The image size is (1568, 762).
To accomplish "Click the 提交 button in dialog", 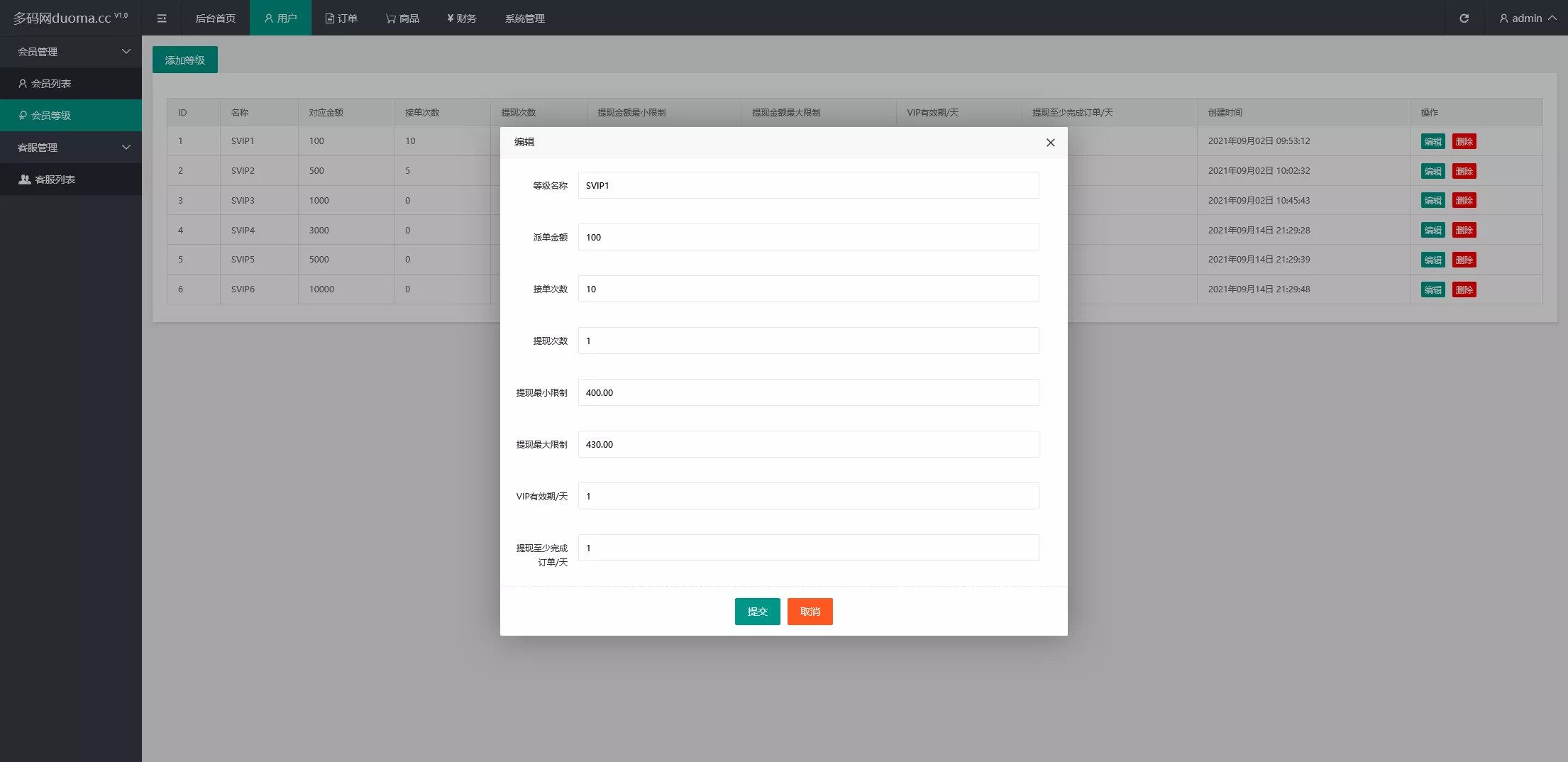I will (757, 612).
